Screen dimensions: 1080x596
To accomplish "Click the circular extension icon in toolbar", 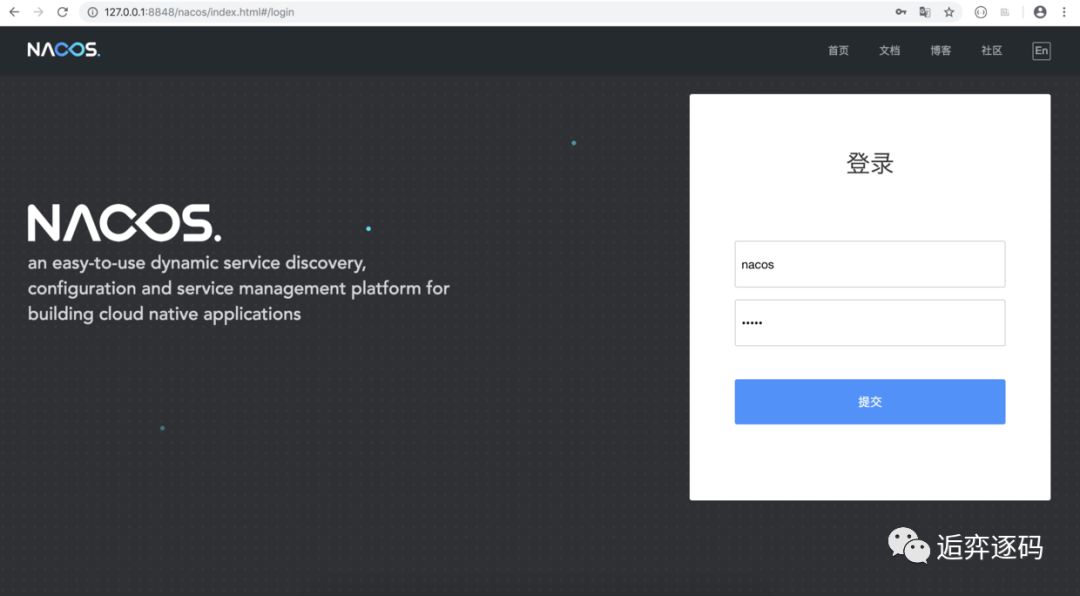I will (981, 12).
